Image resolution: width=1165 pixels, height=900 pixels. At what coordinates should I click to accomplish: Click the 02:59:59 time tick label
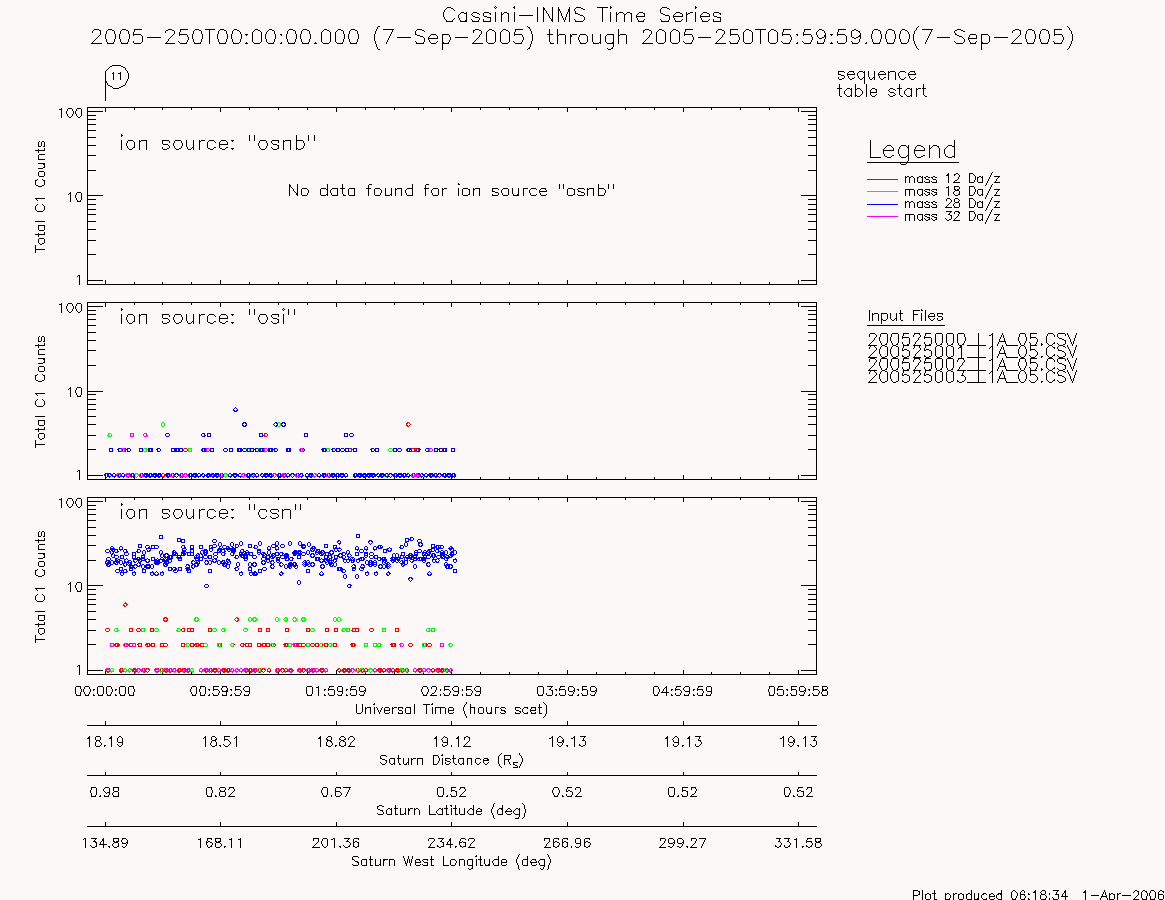click(x=451, y=691)
